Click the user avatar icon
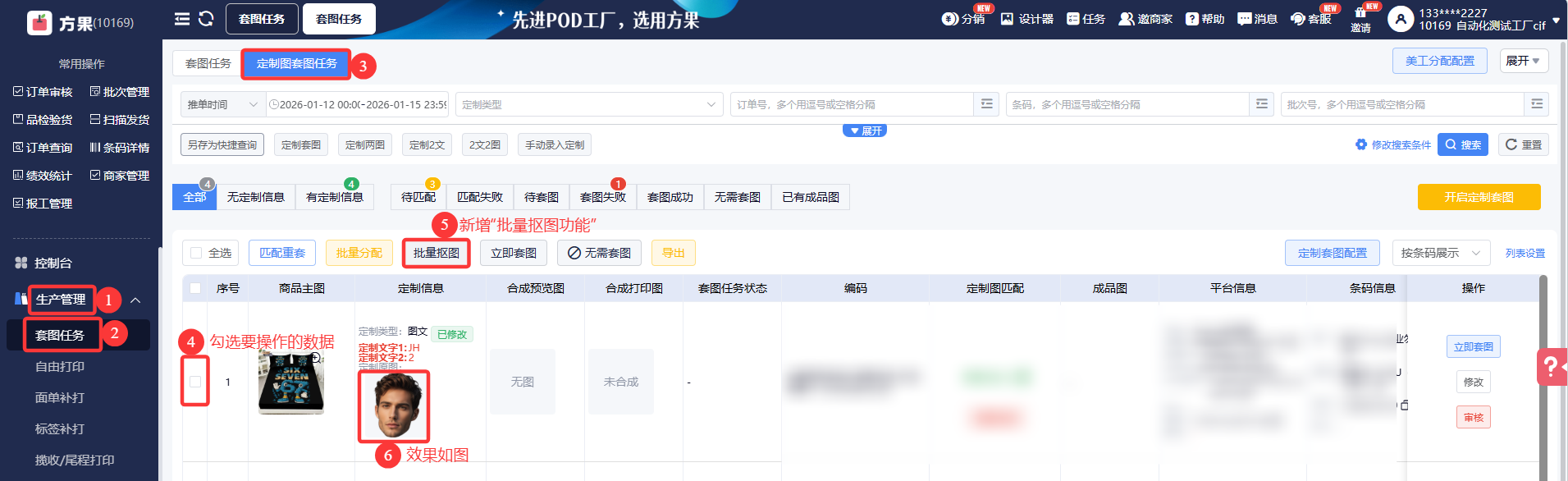1568x481 pixels. click(1400, 19)
